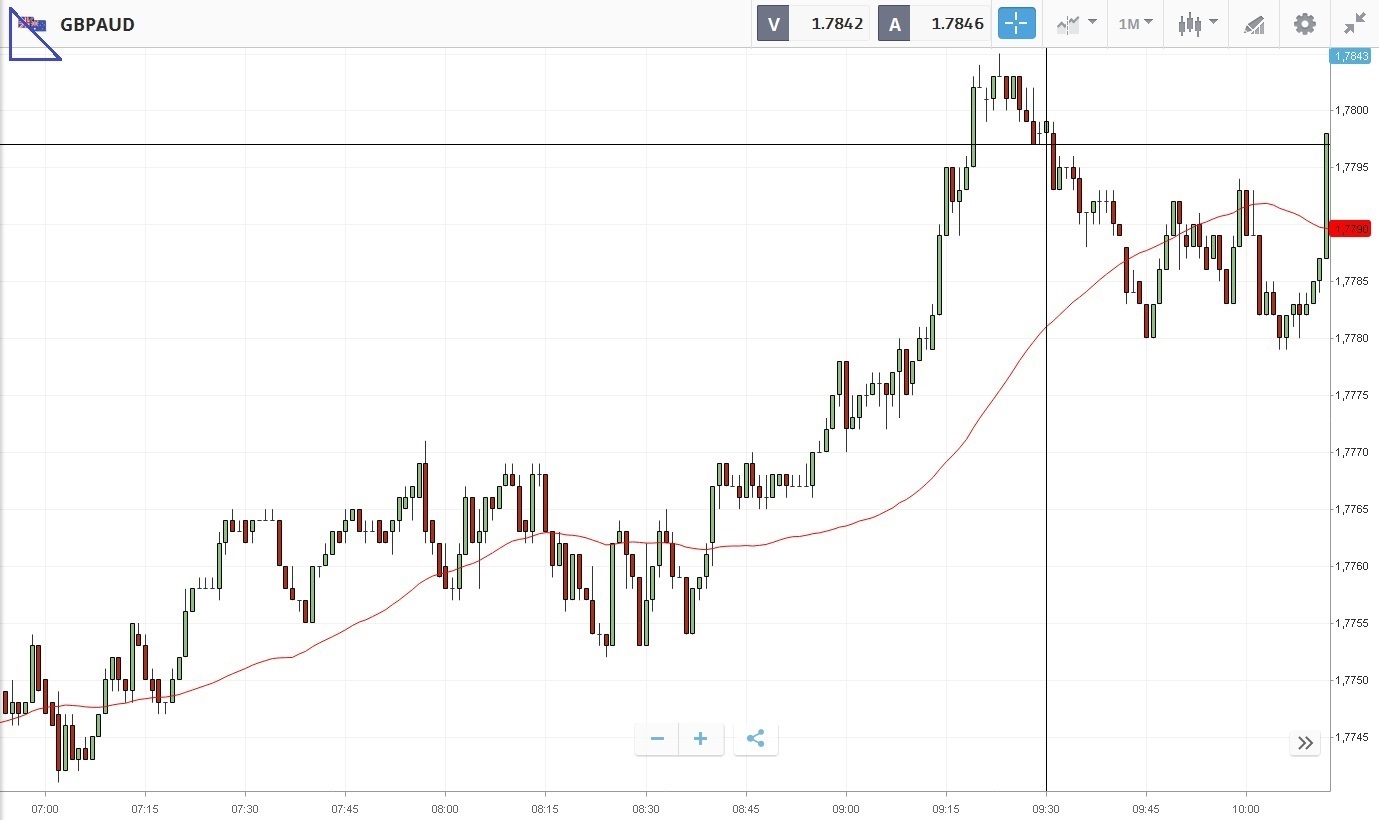Viewport: 1379px width, 820px height.
Task: Open the compare chart dropdown
Action: coord(1076,24)
